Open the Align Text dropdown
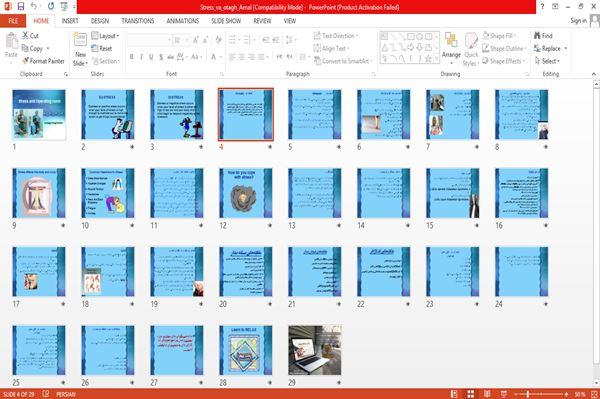This screenshot has width=600, height=399. [x=331, y=48]
